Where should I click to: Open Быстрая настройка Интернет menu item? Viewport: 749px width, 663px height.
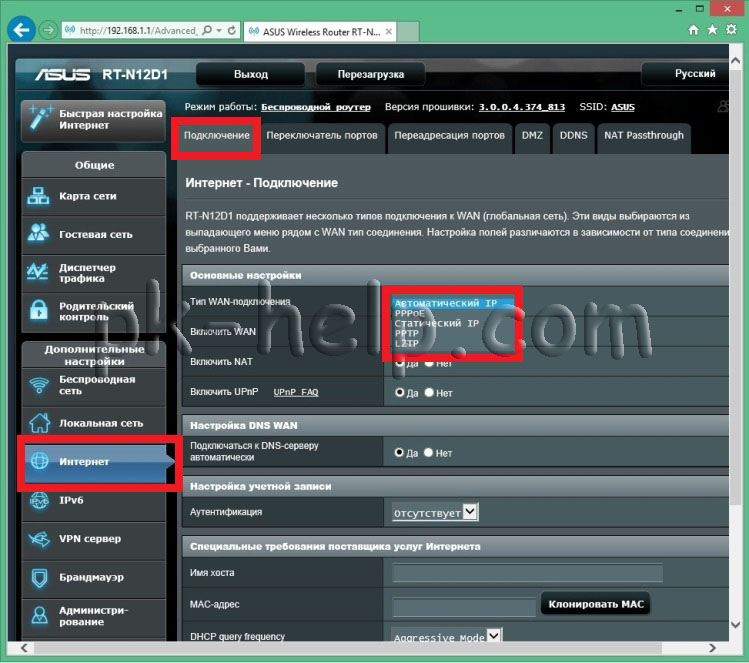pos(94,120)
